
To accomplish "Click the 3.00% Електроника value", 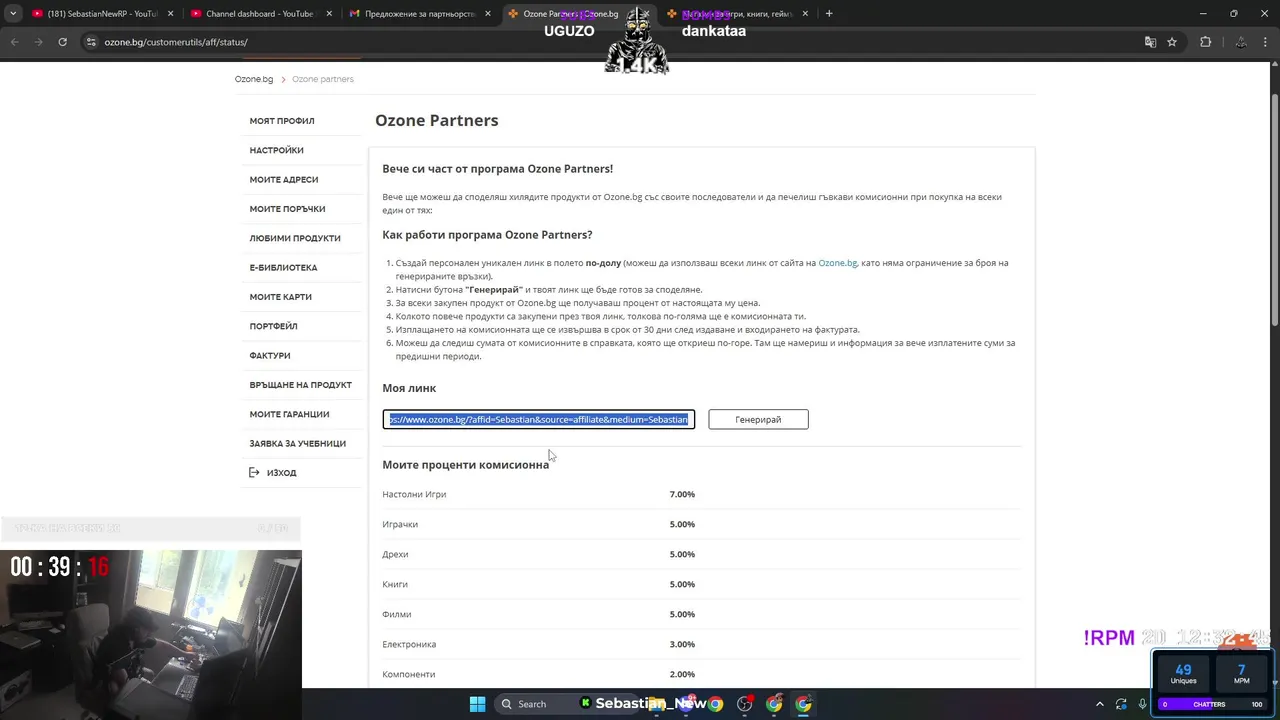I will [682, 644].
